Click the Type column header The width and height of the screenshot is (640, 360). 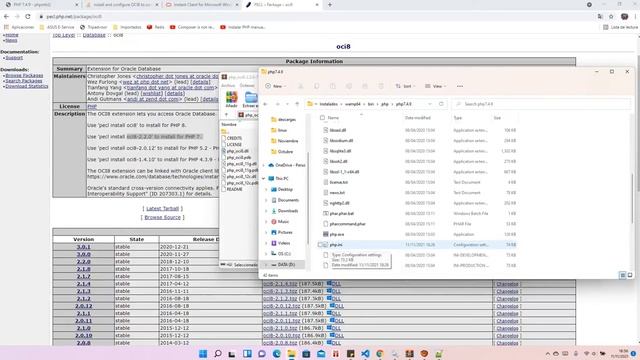[x=458, y=118]
